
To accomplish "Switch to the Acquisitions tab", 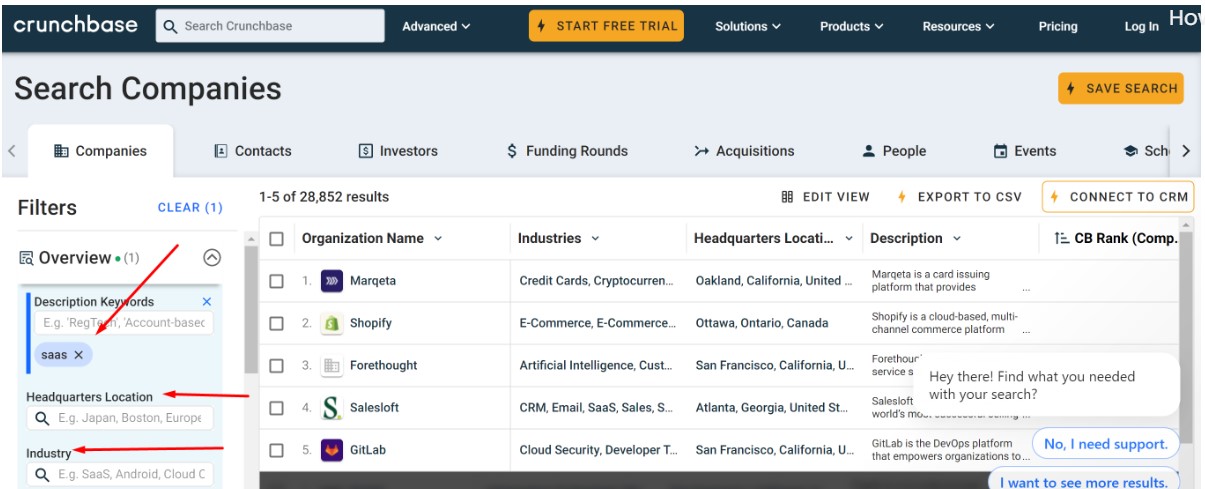I will click(744, 151).
